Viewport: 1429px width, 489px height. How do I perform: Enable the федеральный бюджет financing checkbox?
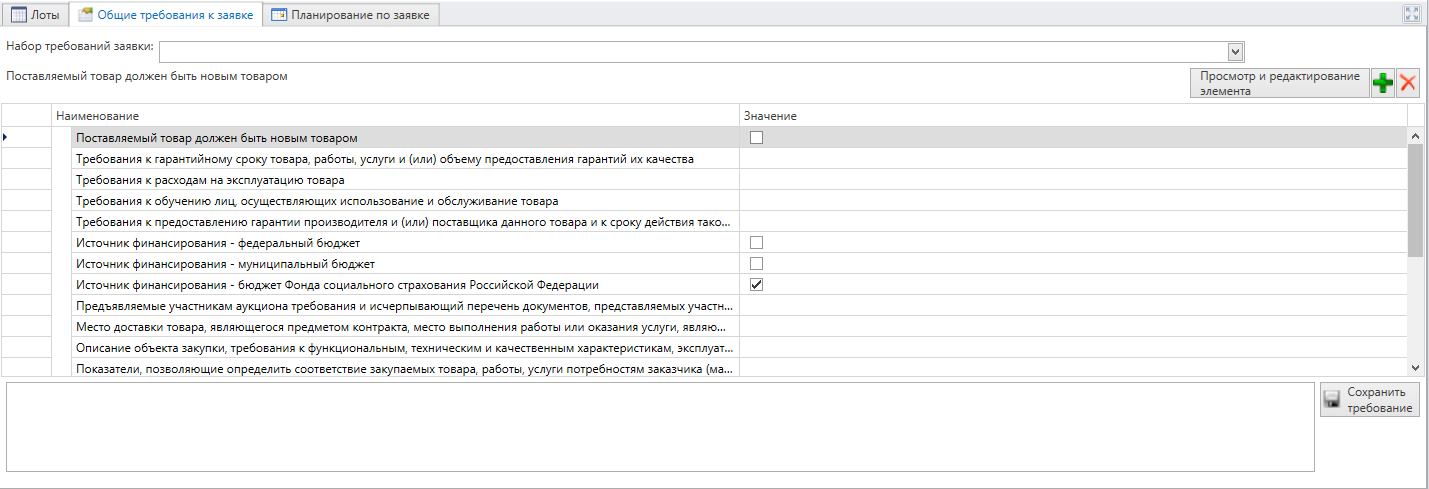(x=756, y=242)
